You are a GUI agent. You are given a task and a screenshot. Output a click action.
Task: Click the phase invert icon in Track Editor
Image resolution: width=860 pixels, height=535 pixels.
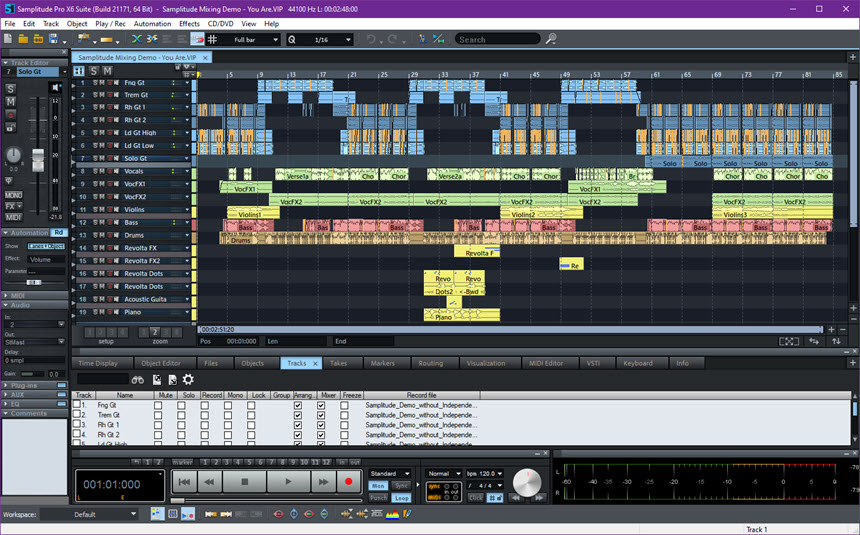point(9,181)
